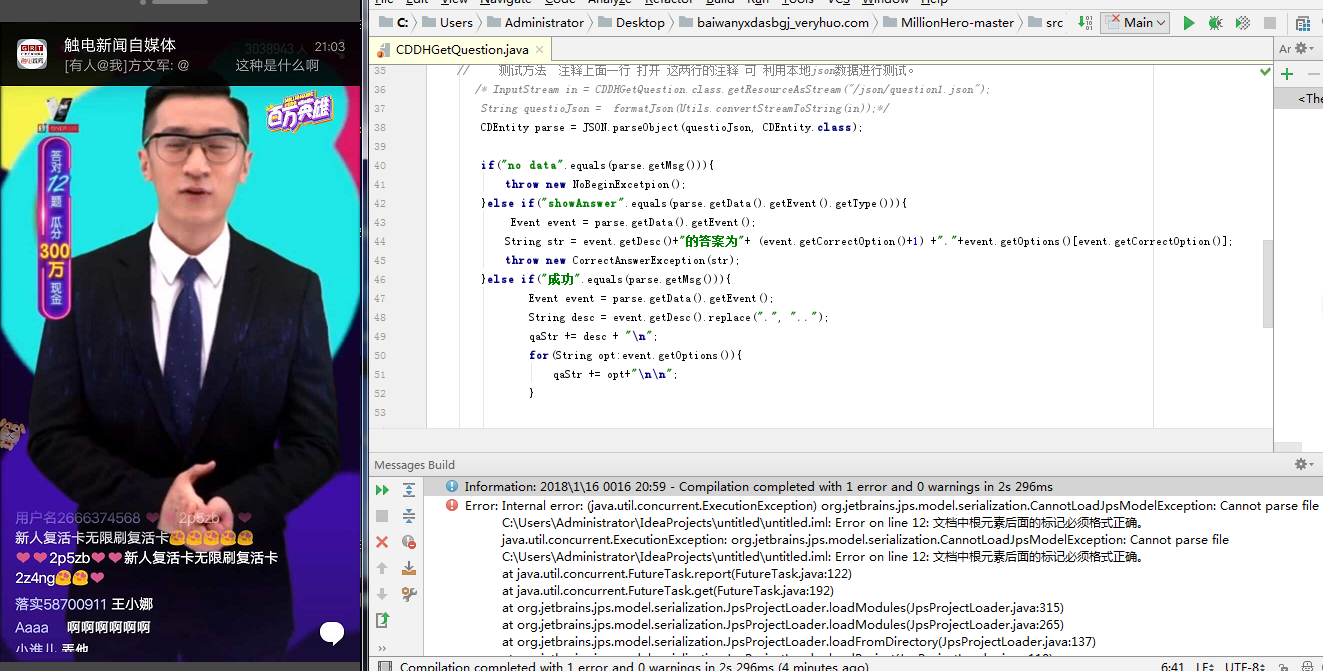Click Users in navigation bar
Viewport: 1323px width, 671px height.
coord(448,22)
